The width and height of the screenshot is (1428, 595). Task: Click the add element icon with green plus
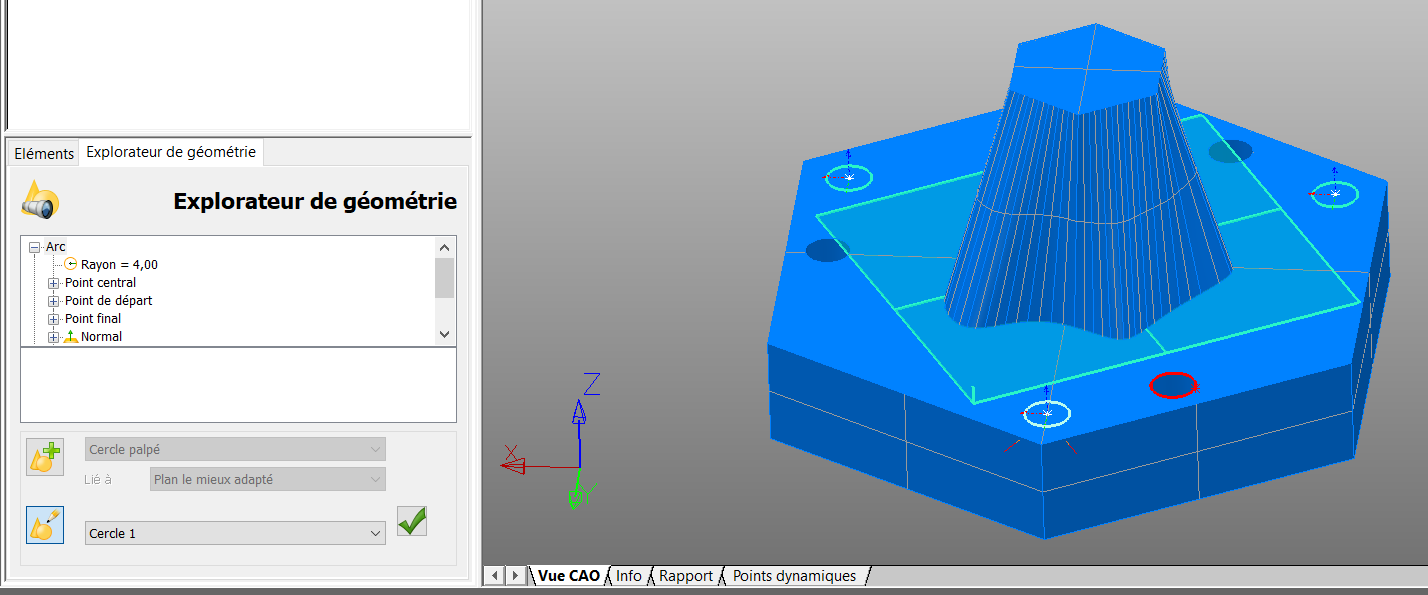click(x=45, y=456)
